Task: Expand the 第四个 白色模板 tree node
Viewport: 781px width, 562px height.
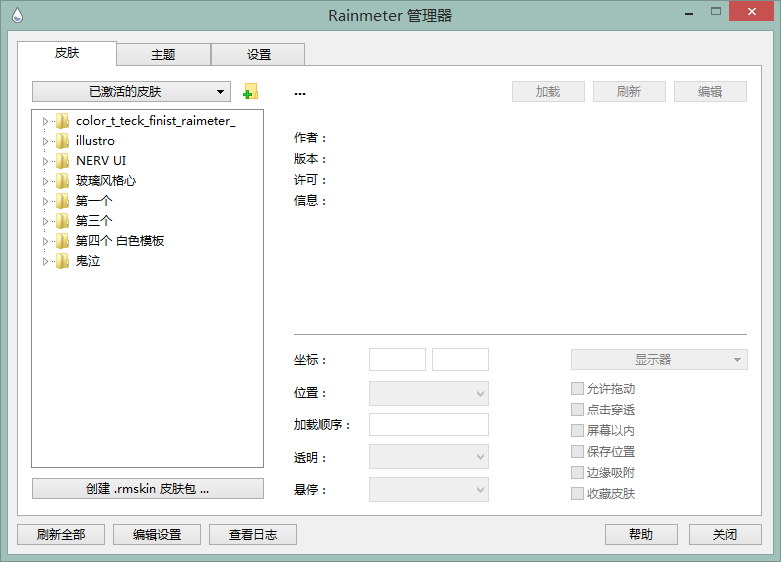Action: pyautogui.click(x=45, y=241)
